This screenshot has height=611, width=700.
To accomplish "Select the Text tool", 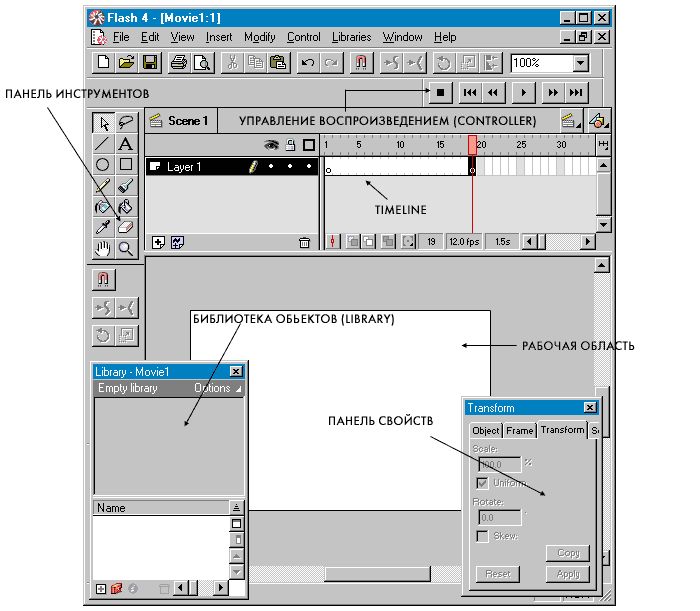I will click(x=126, y=144).
